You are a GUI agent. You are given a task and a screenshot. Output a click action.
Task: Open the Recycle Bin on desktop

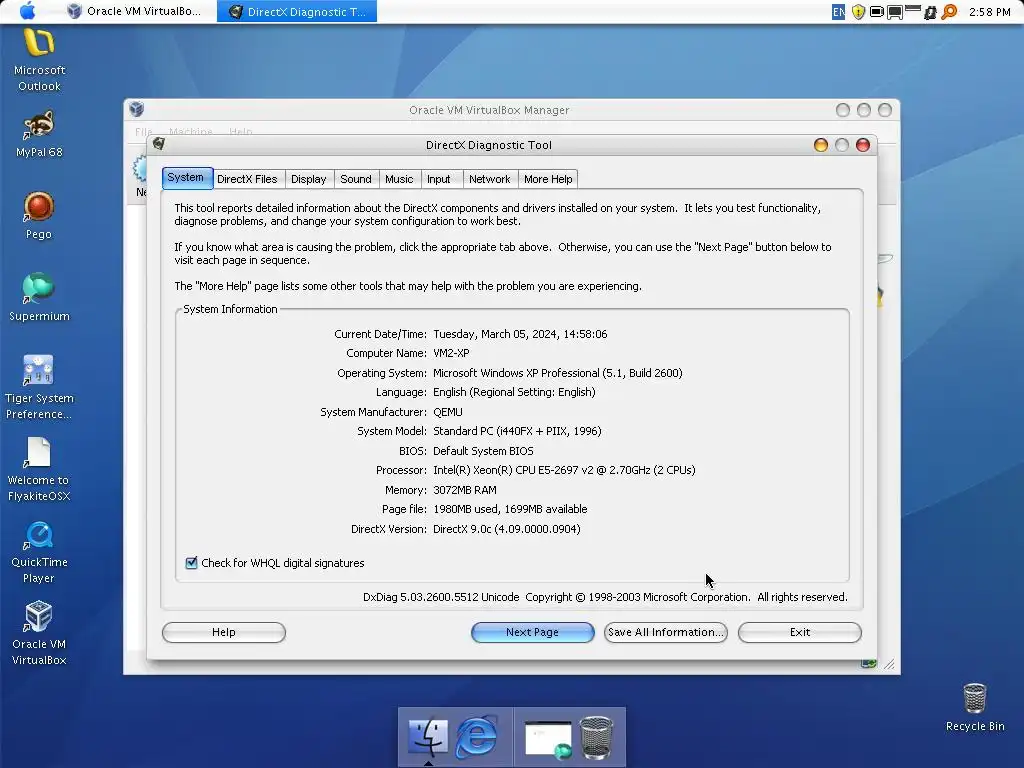tap(974, 707)
